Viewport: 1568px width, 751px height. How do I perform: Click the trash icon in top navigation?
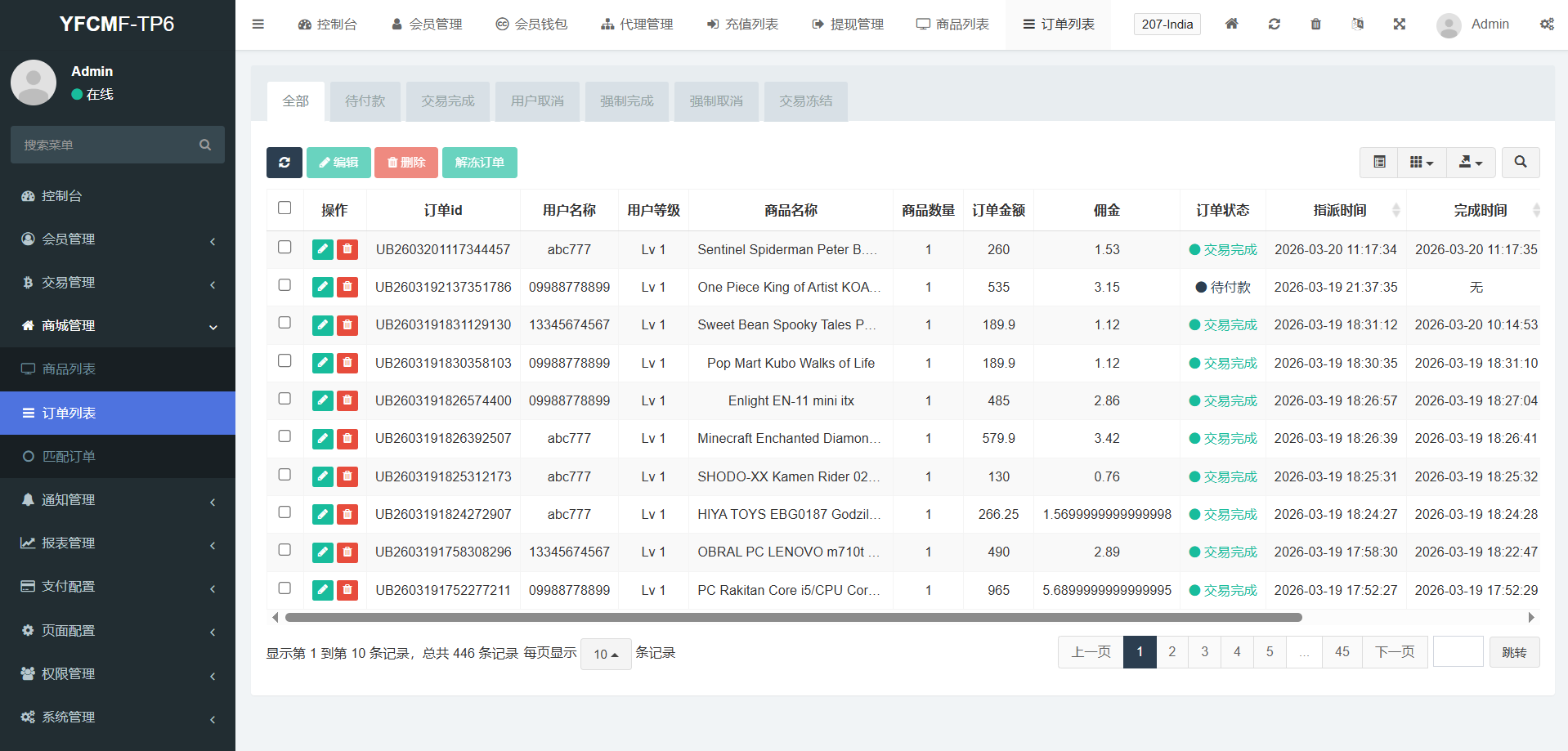pyautogui.click(x=1315, y=25)
